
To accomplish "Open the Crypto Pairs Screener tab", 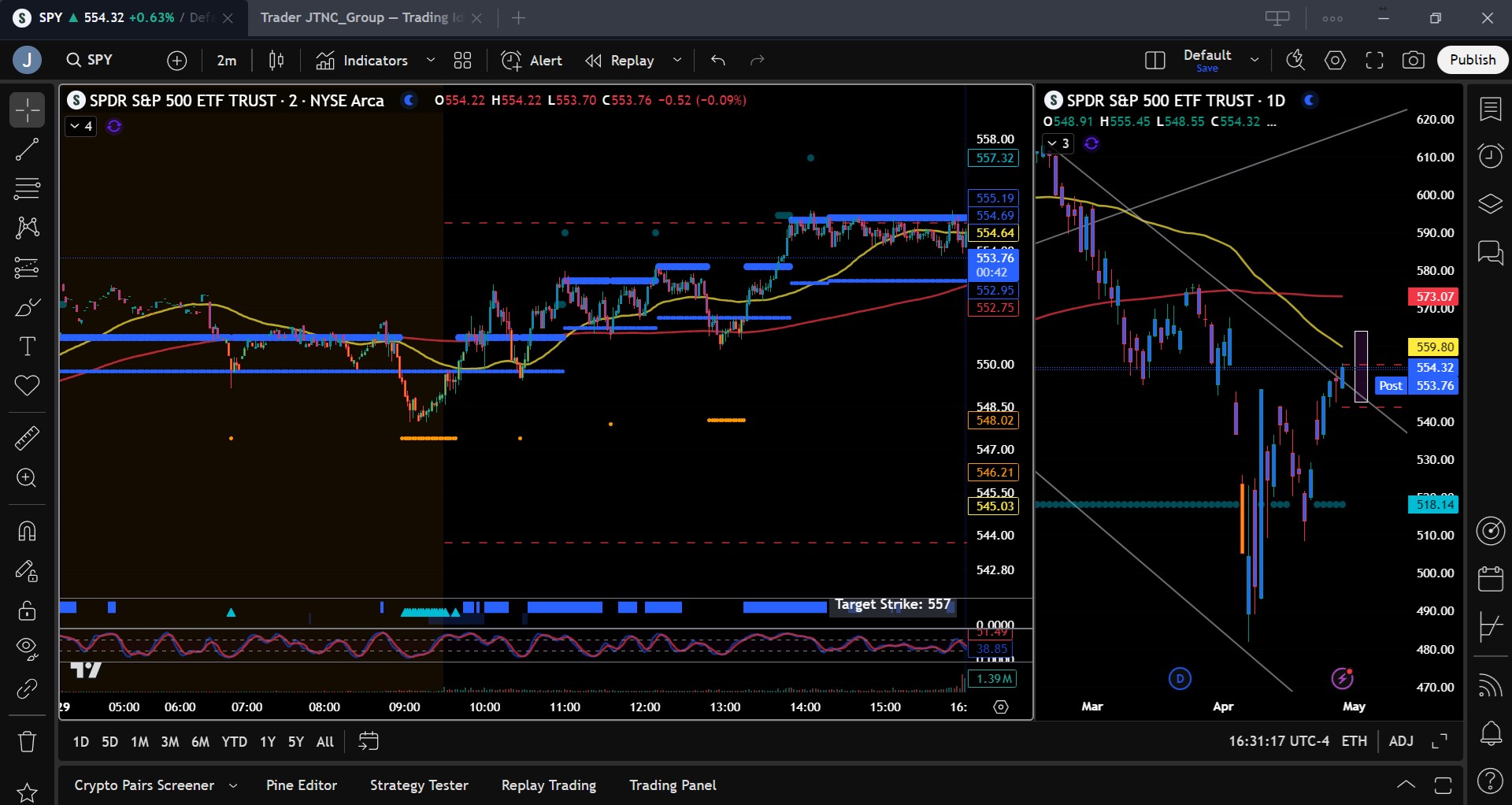I will point(144,785).
